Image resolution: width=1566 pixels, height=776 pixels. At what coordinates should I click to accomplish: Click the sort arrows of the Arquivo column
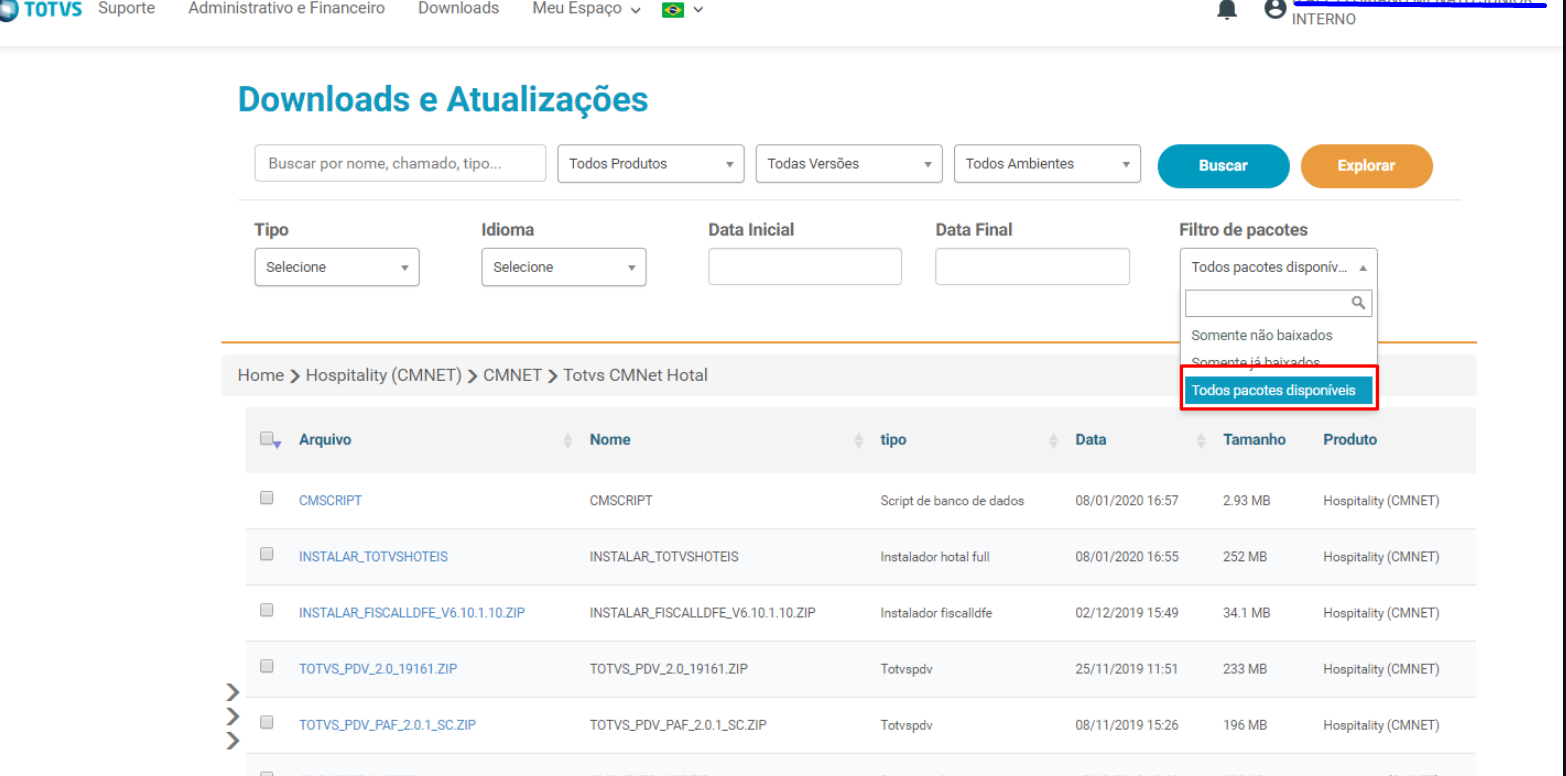tap(568, 440)
